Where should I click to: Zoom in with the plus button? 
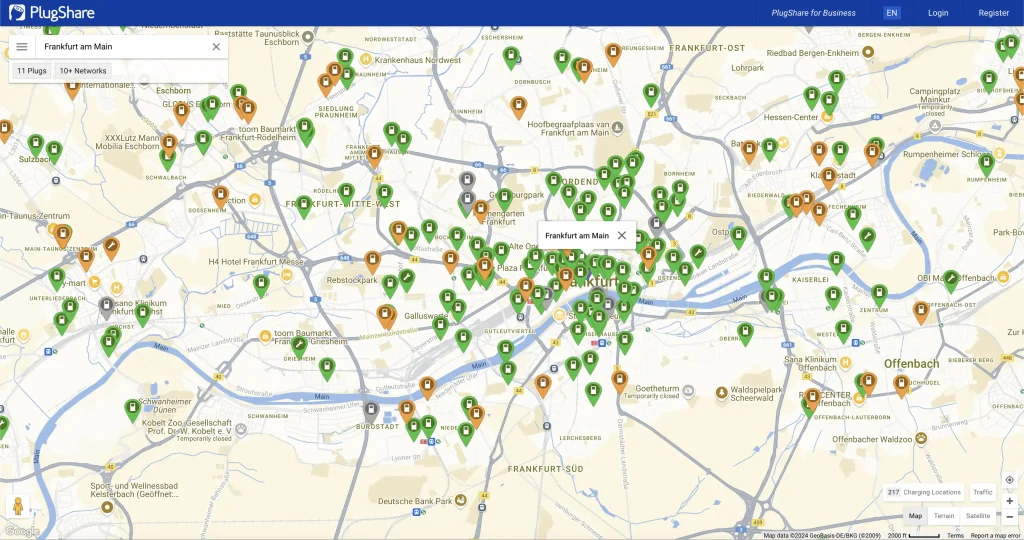click(1010, 501)
